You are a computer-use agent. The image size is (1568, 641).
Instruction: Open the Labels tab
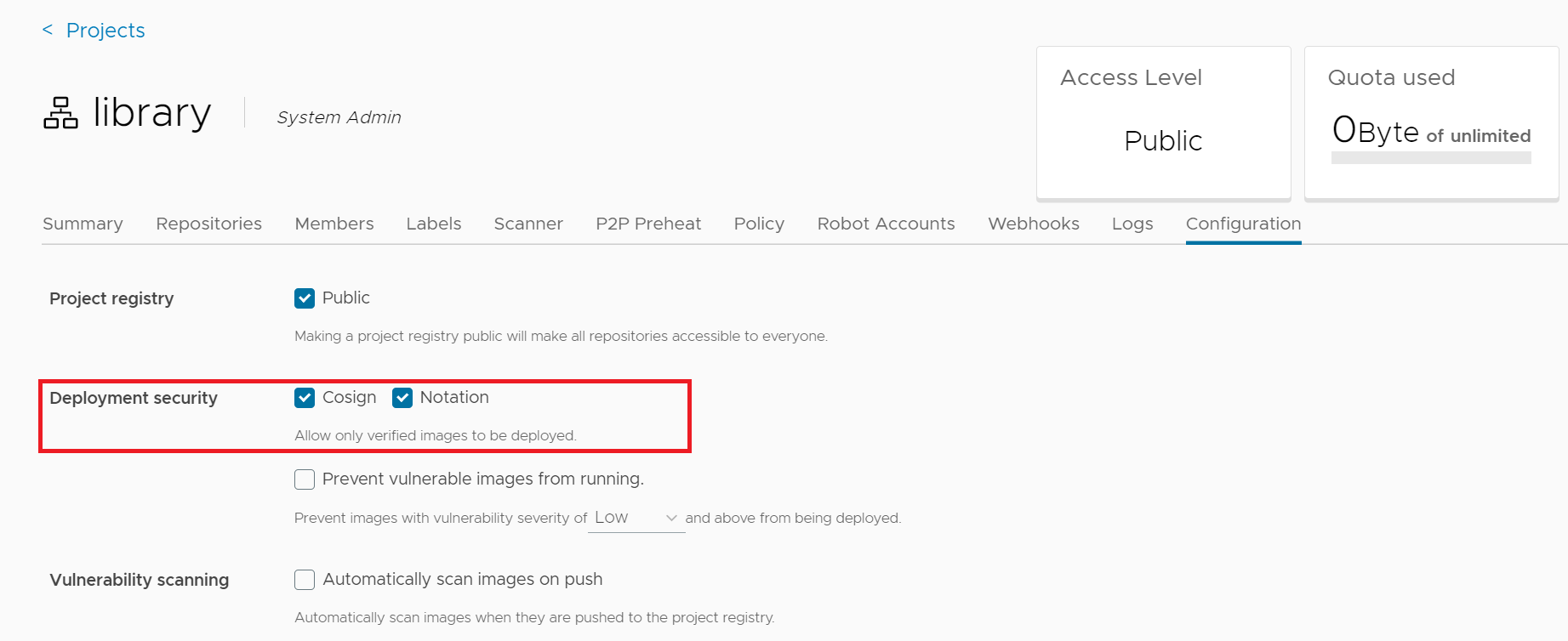click(x=433, y=224)
